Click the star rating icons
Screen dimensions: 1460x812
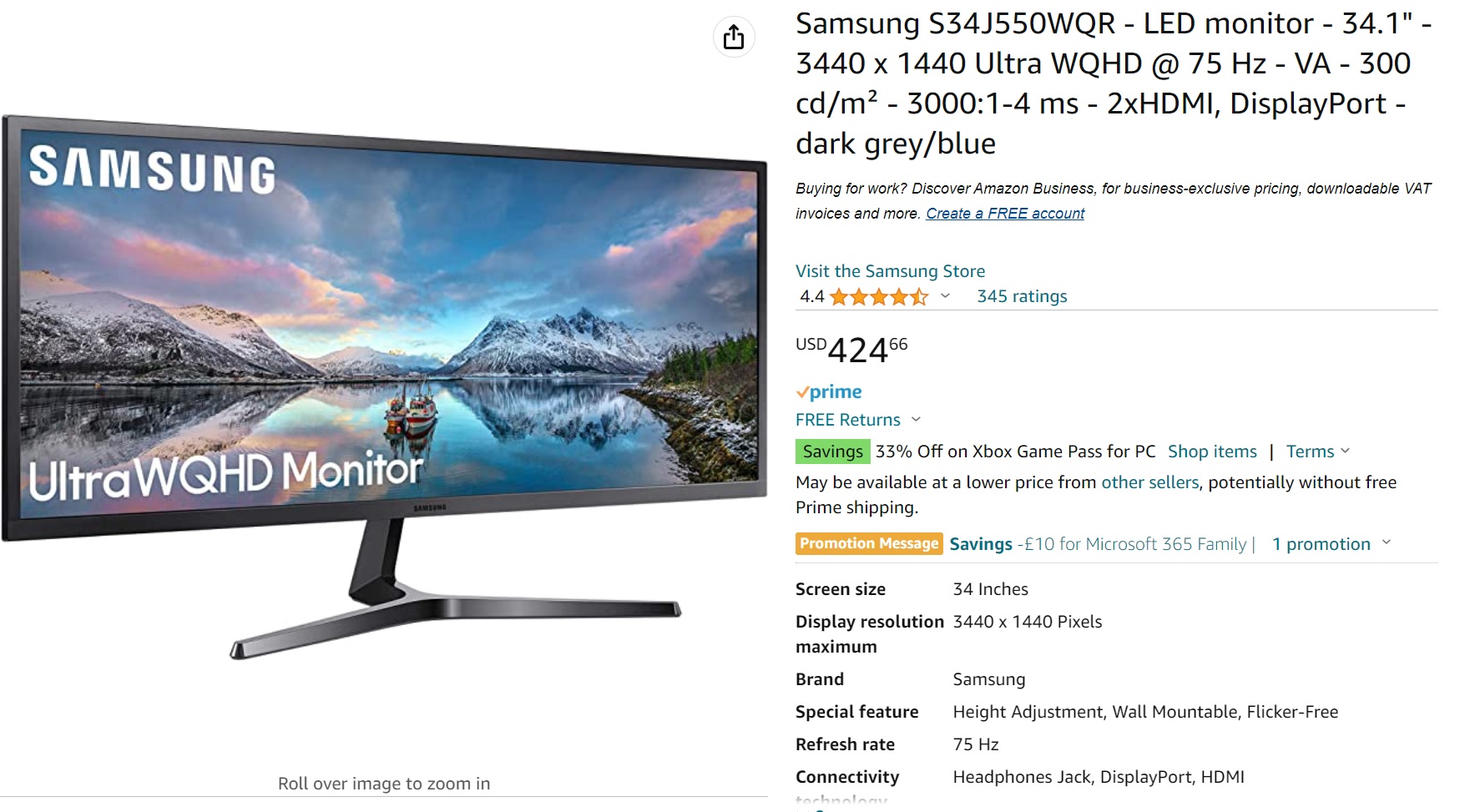[x=879, y=296]
